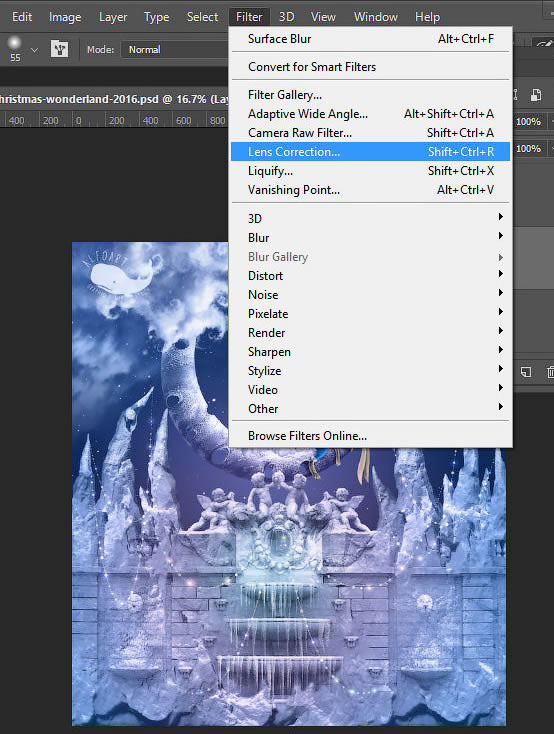
Task: Open the Image menu
Action: coord(65,17)
